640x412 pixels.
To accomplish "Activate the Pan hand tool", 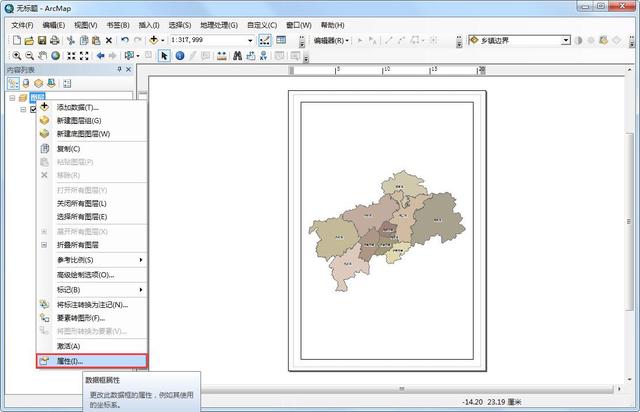I will tap(42, 56).
